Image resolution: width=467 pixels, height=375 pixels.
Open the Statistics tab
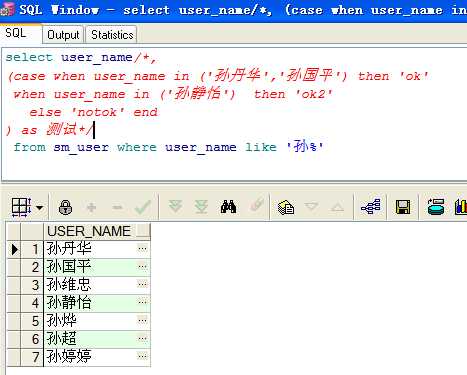(x=112, y=35)
